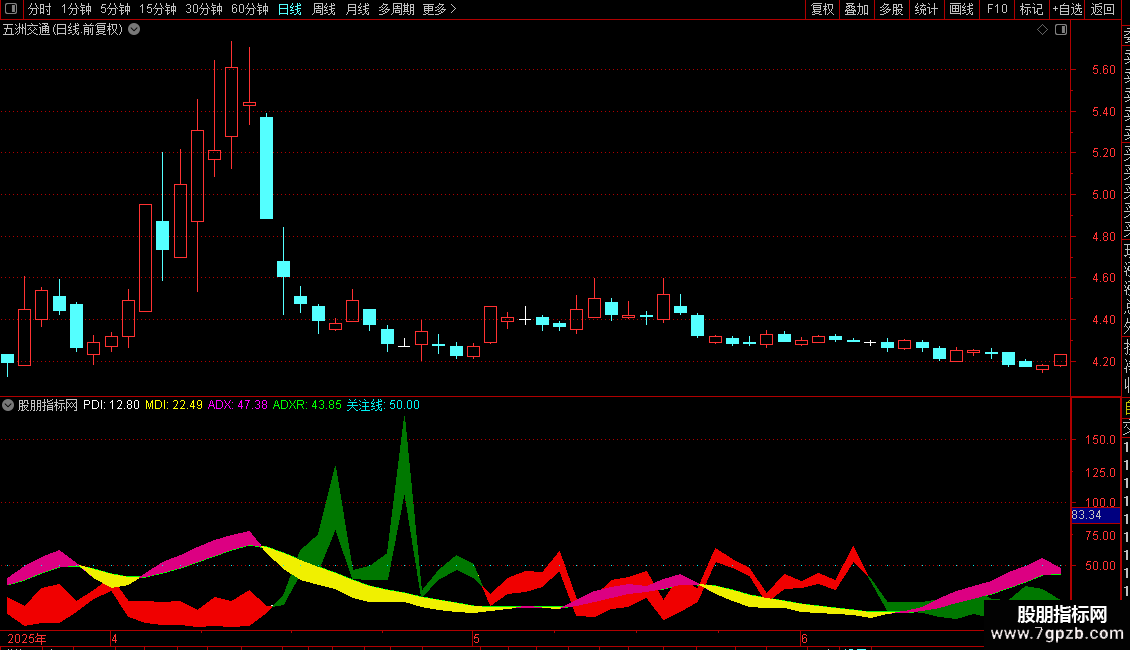Click the 五洲交通(日线.前复权) title
The width and height of the screenshot is (1130, 650).
[x=63, y=30]
